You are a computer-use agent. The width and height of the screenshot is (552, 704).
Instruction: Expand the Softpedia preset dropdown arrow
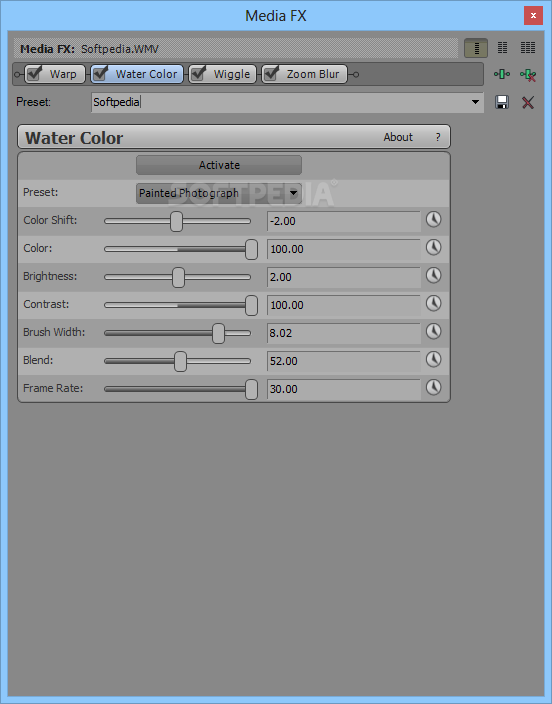(x=475, y=102)
